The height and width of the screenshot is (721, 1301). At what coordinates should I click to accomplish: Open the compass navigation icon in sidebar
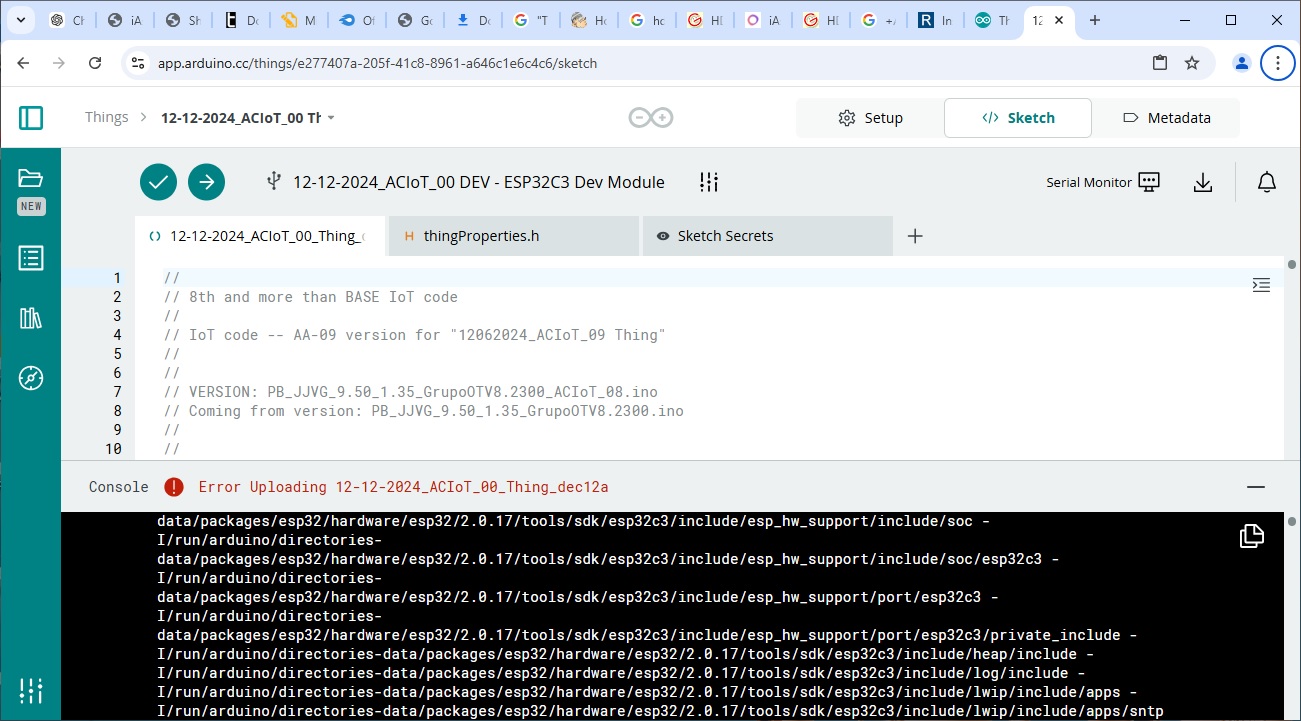31,378
